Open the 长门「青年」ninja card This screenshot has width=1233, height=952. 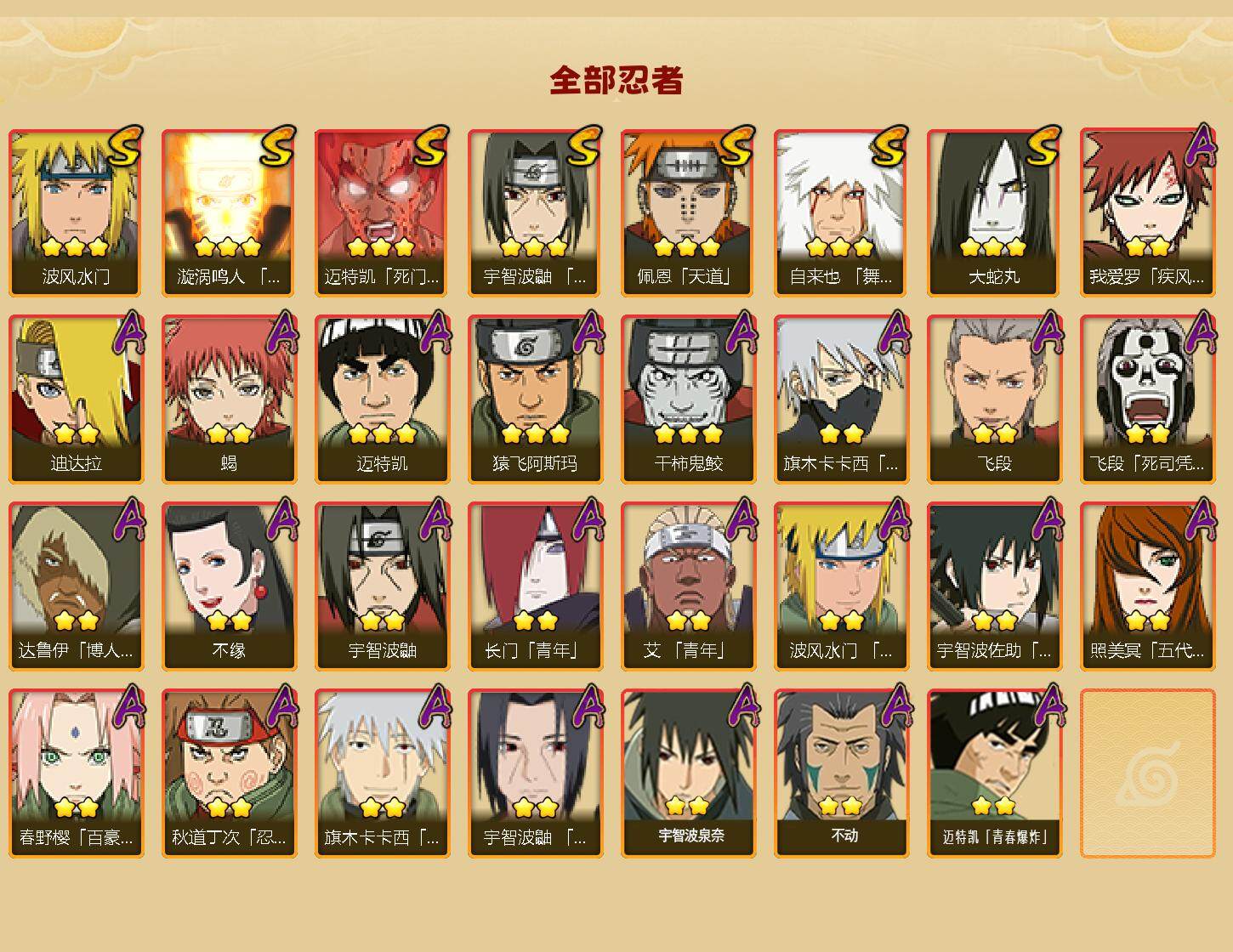(536, 586)
